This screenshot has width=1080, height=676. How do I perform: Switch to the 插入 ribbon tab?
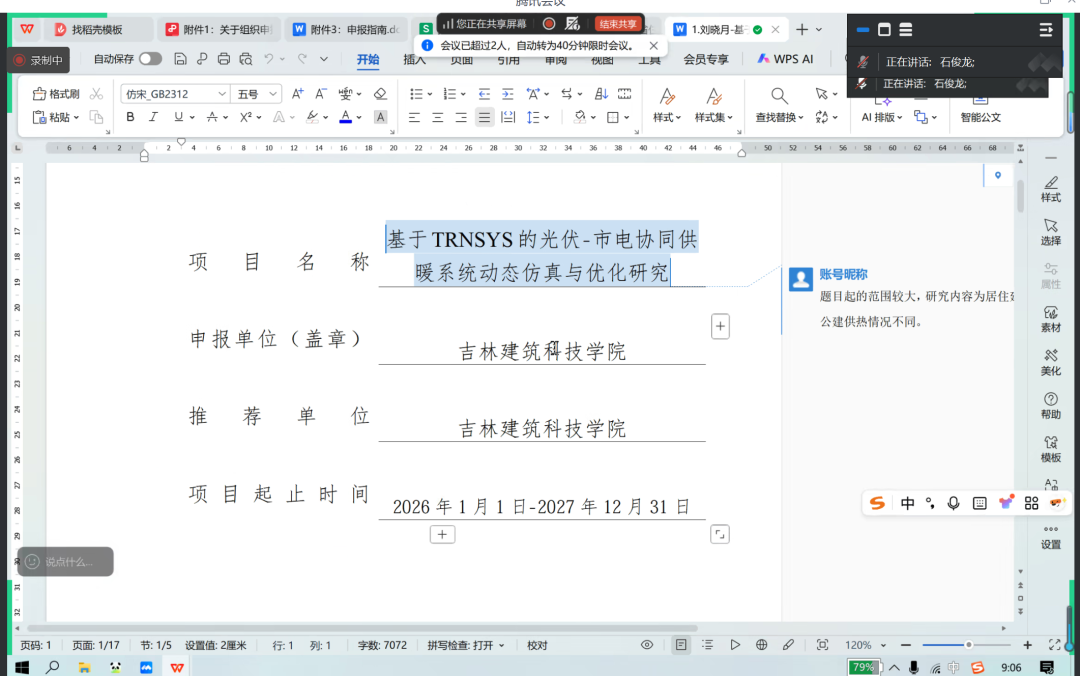[x=414, y=60]
